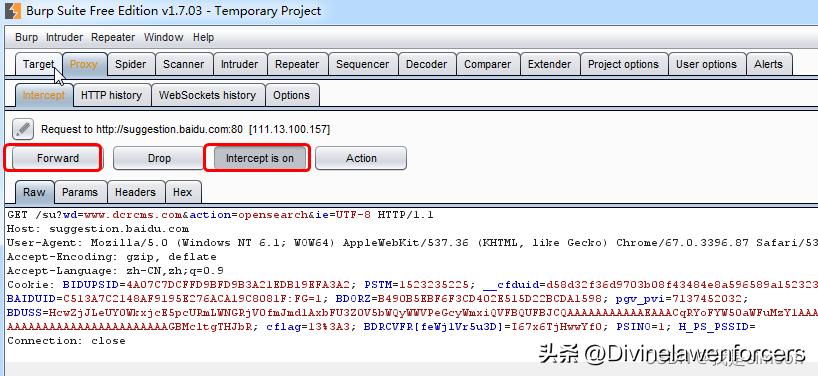Screen dimensions: 818x376
Task: Switch to the Intruder tool tab
Action: (x=239, y=65)
